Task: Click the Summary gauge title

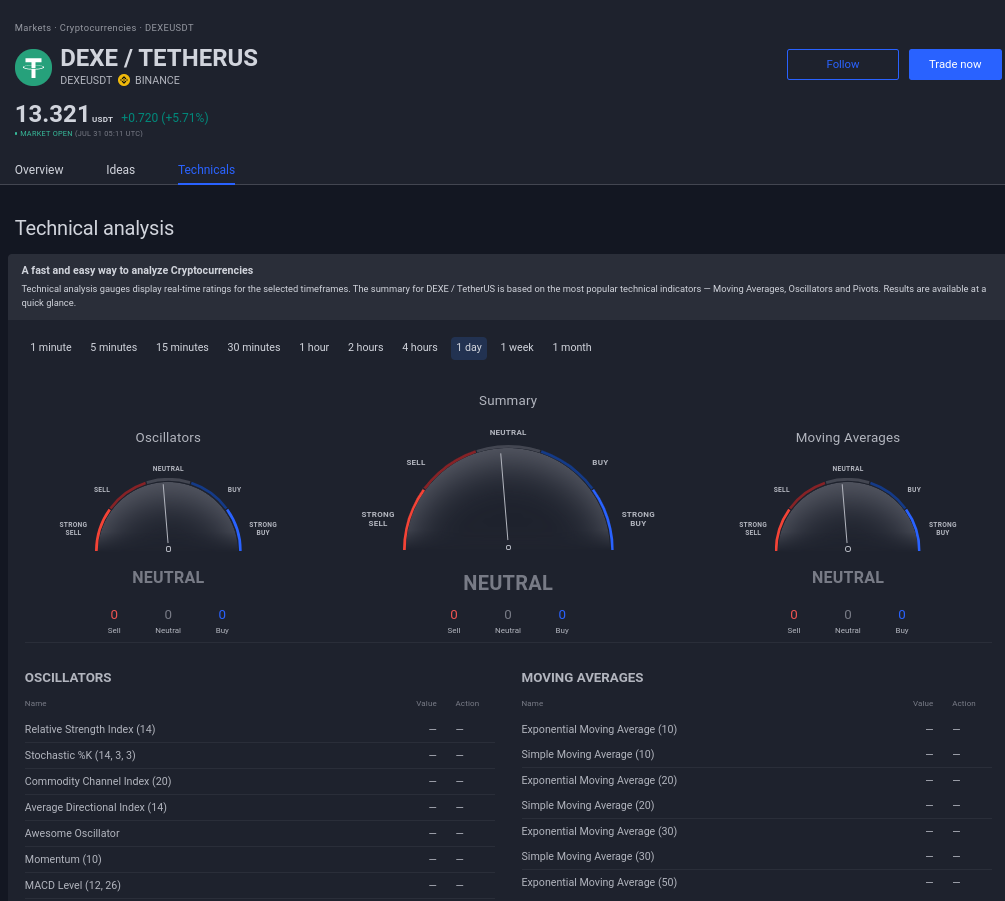Action: pos(508,401)
